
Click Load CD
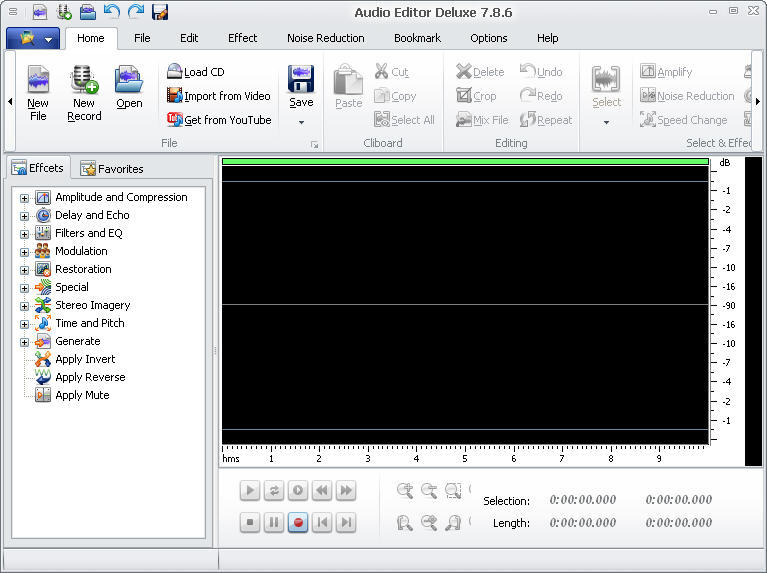click(195, 72)
